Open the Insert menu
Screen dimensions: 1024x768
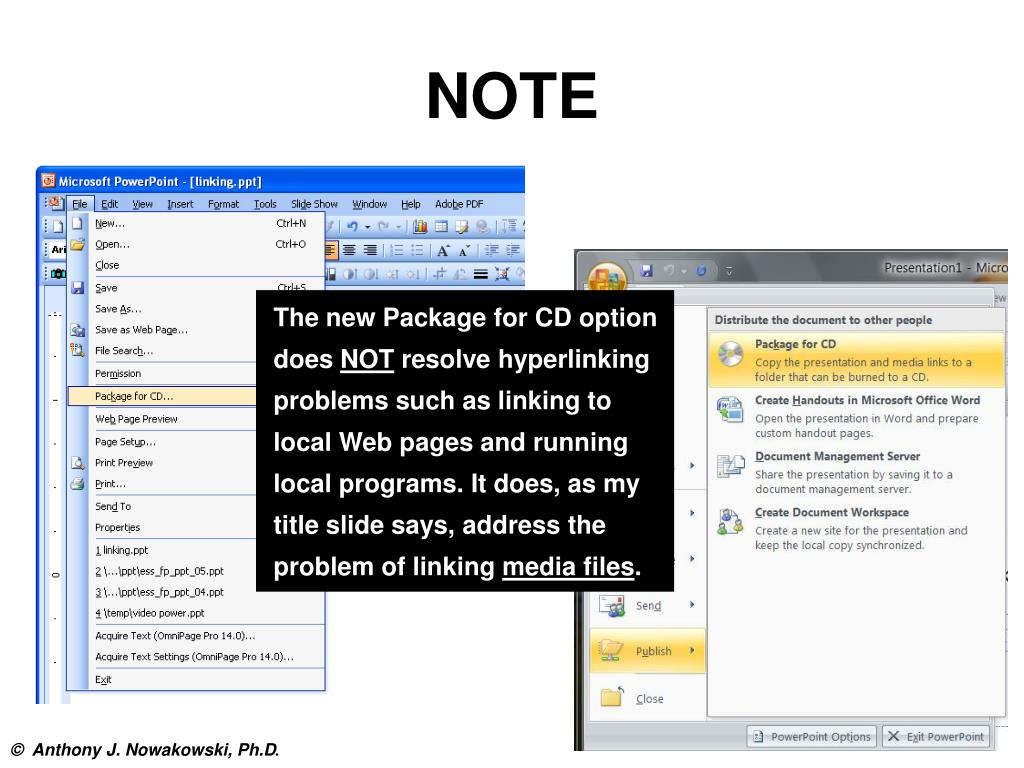180,204
